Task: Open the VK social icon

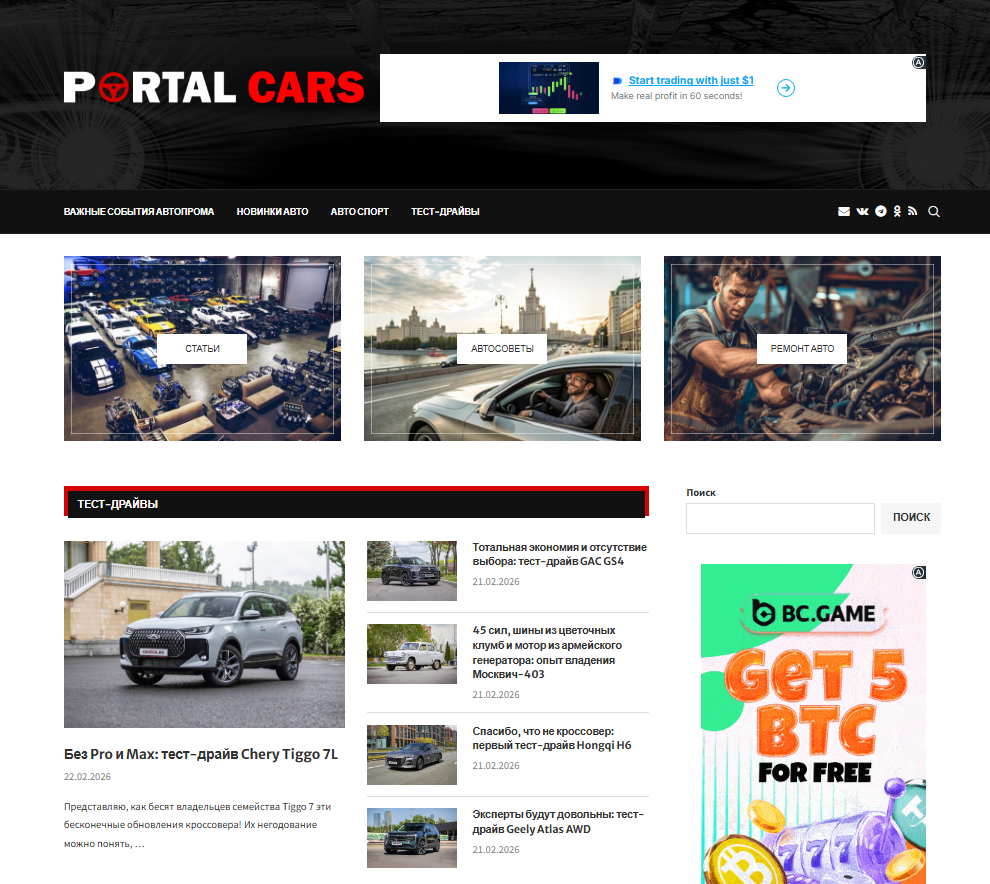Action: 862,212
